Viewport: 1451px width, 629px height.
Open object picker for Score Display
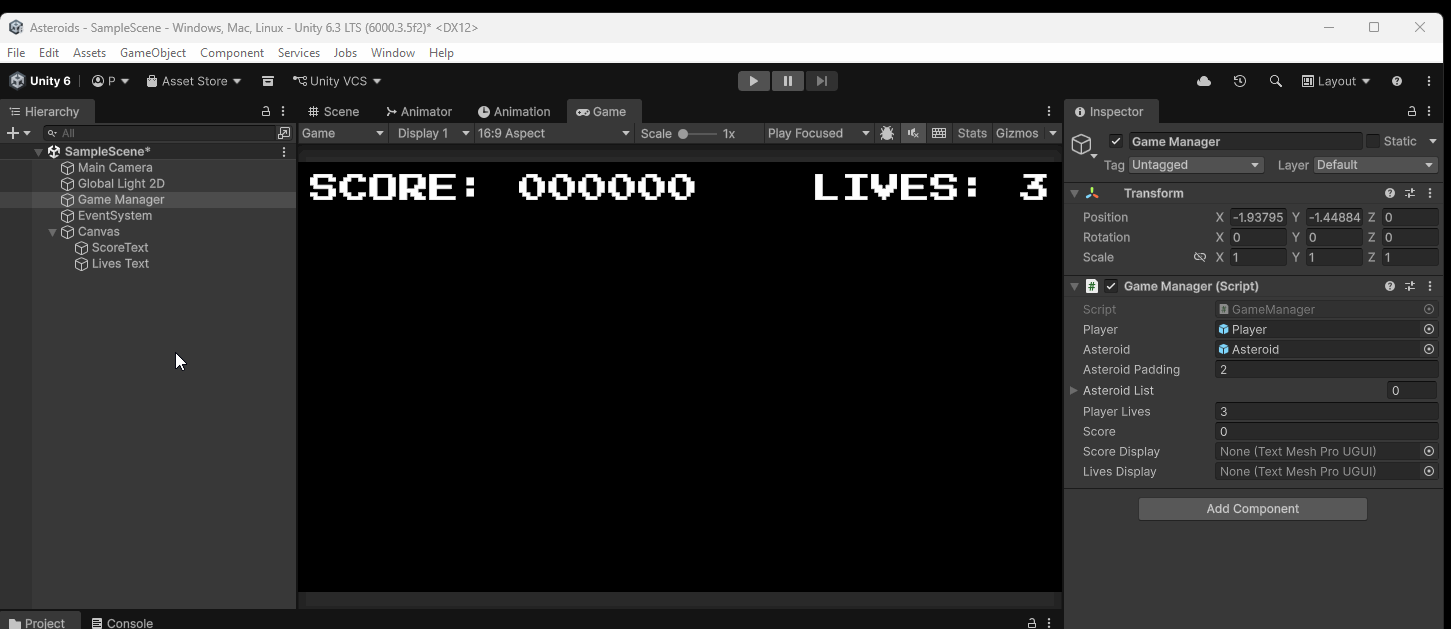tap(1429, 451)
